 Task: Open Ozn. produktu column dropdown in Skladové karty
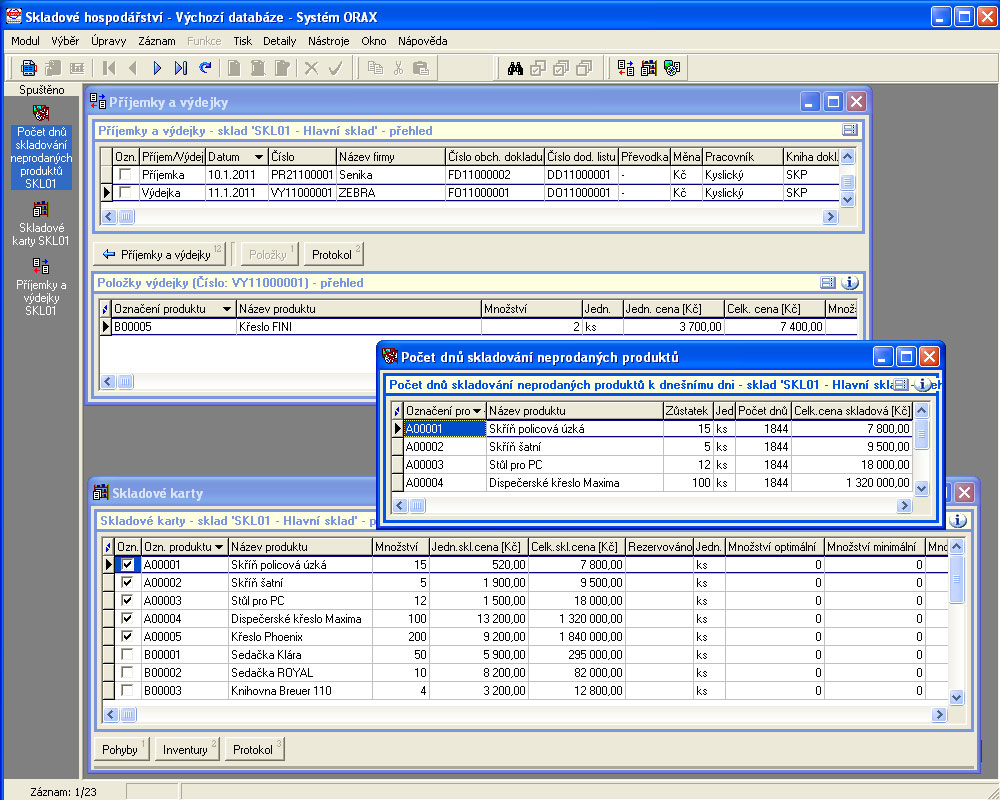click(x=219, y=547)
